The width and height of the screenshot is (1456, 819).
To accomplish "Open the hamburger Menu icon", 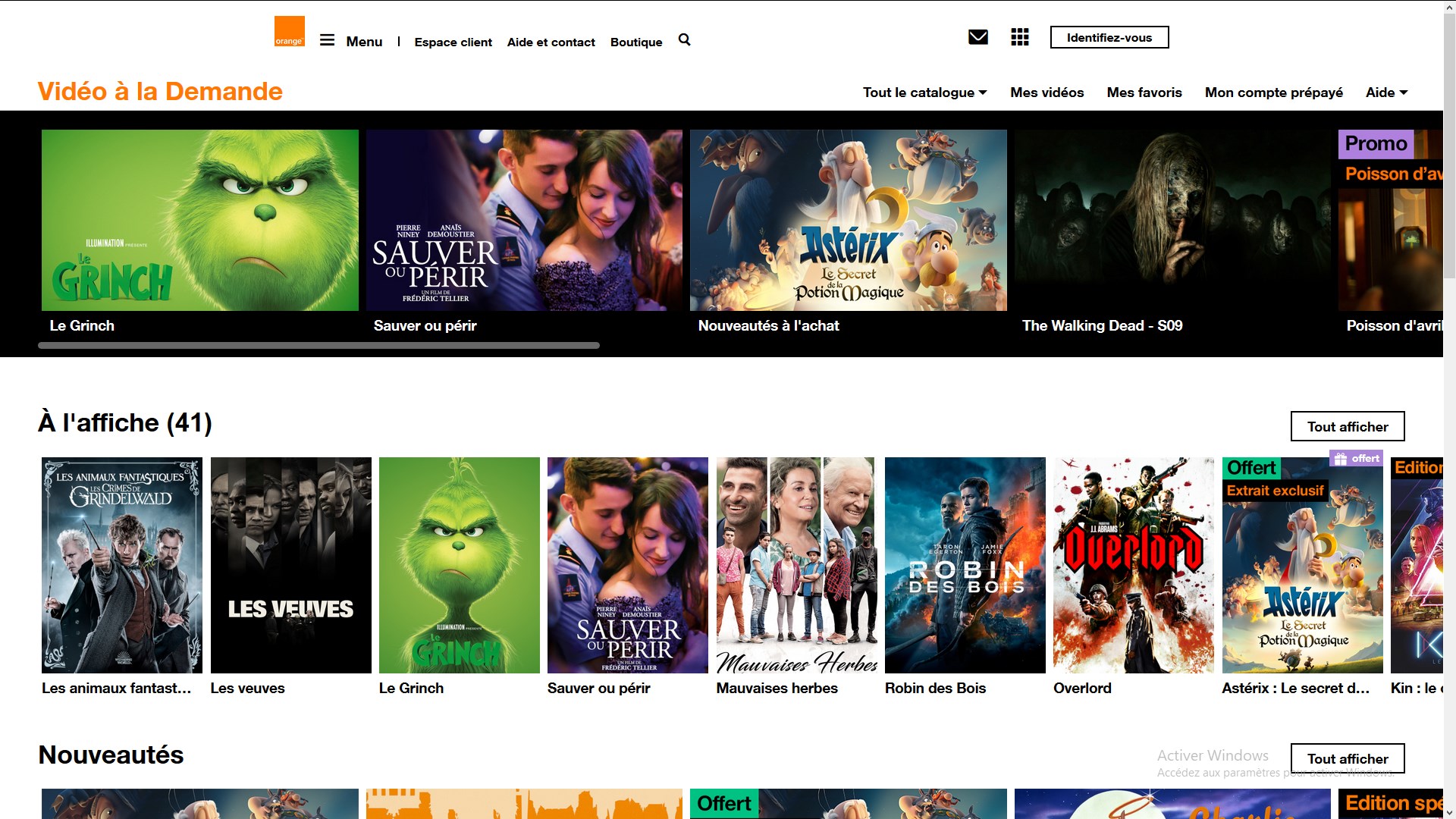I will 327,40.
